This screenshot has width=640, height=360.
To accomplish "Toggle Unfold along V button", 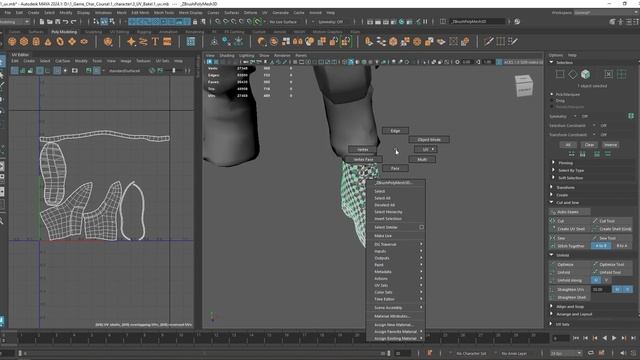I will [607, 280].
